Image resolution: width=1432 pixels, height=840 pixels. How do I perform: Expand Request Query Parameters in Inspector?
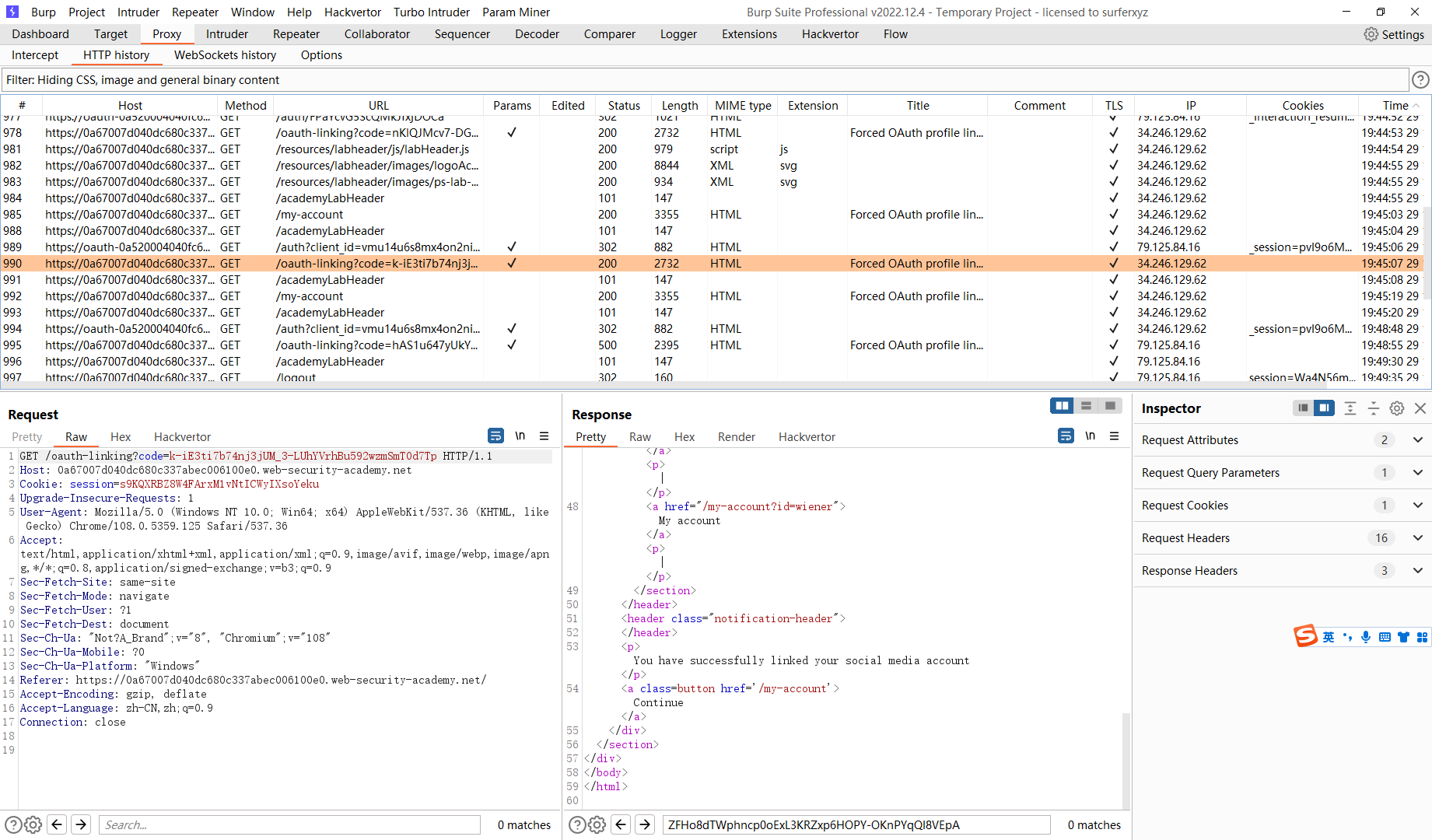[1417, 472]
